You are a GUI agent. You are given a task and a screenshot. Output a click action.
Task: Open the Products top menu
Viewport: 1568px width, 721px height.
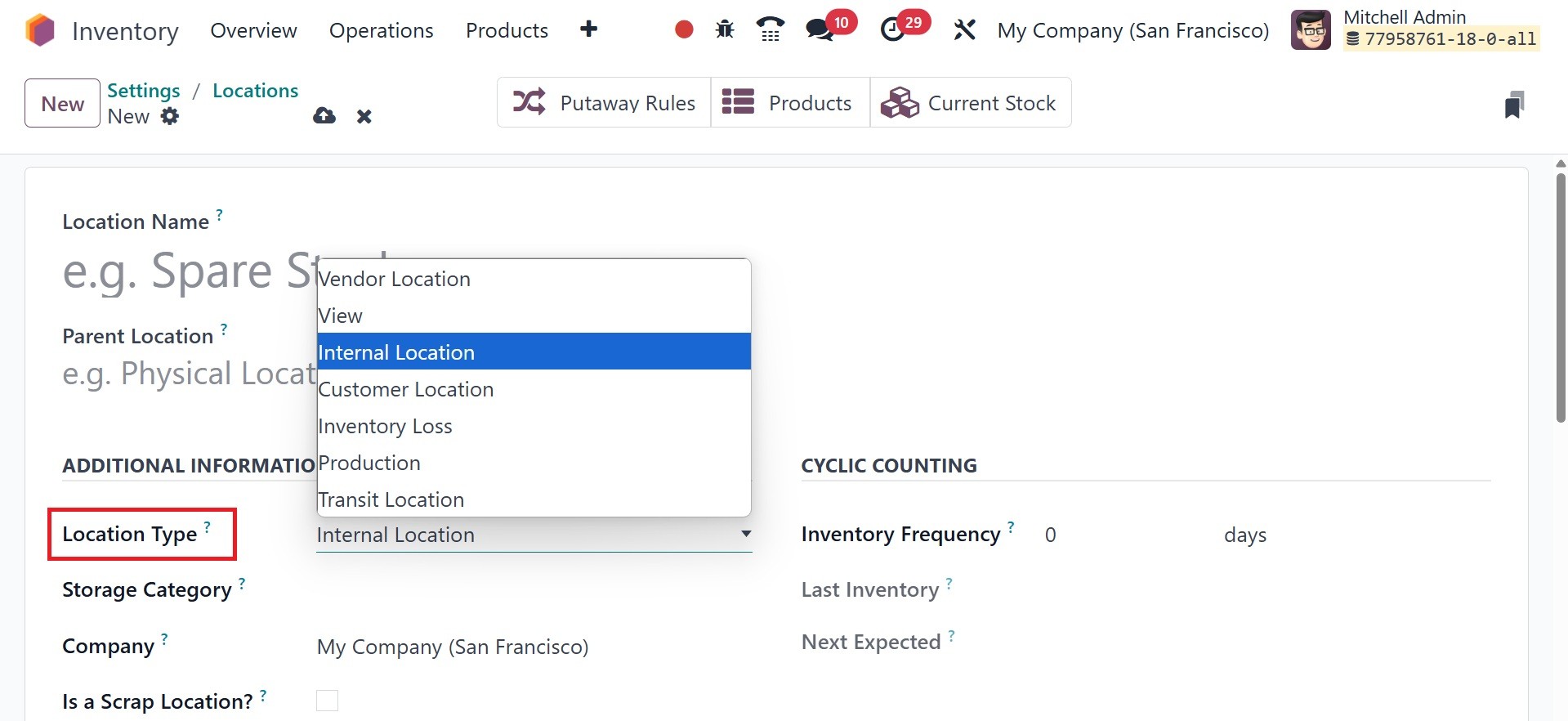507,30
